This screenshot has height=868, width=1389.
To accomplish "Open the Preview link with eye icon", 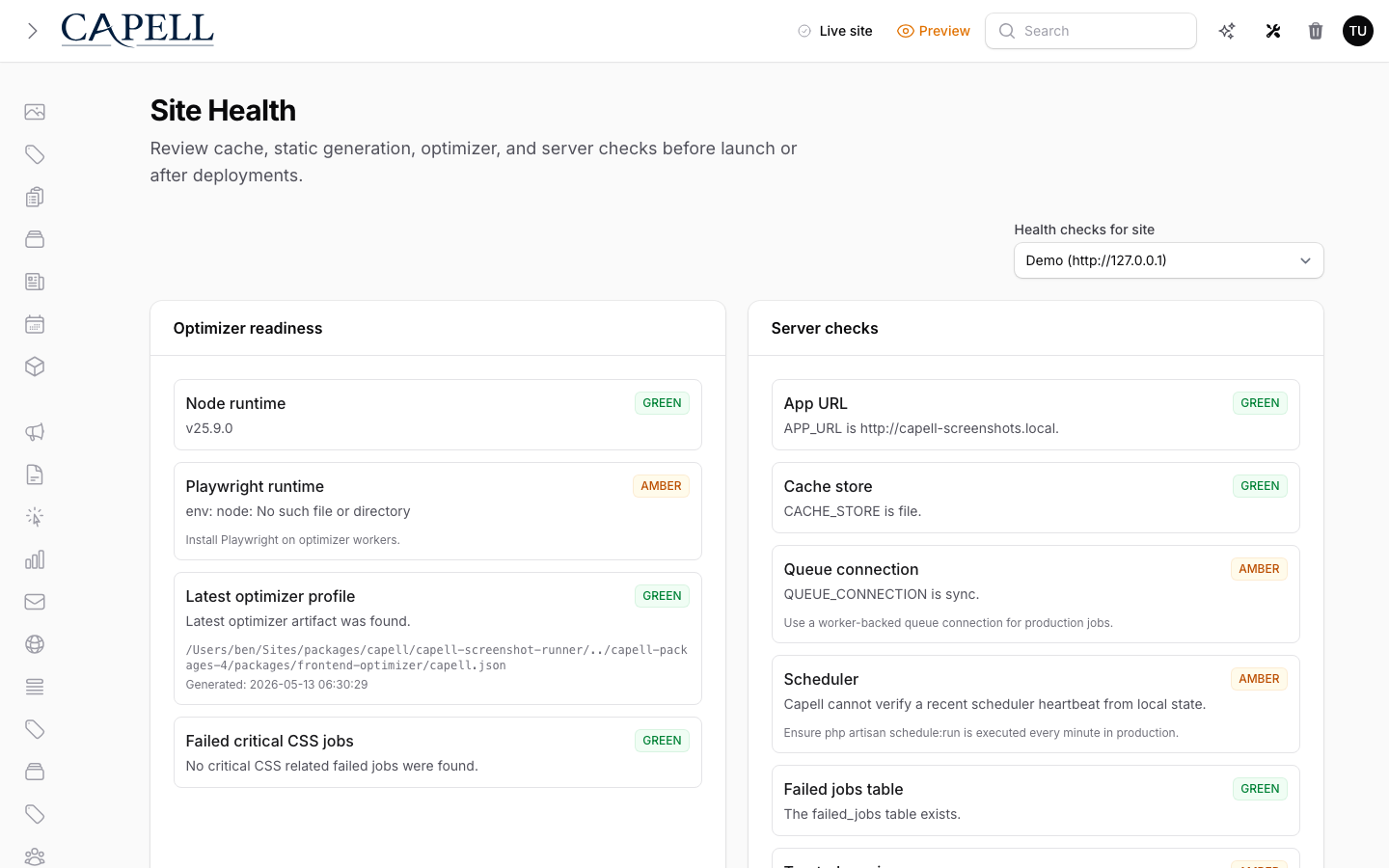I will pyautogui.click(x=933, y=31).
